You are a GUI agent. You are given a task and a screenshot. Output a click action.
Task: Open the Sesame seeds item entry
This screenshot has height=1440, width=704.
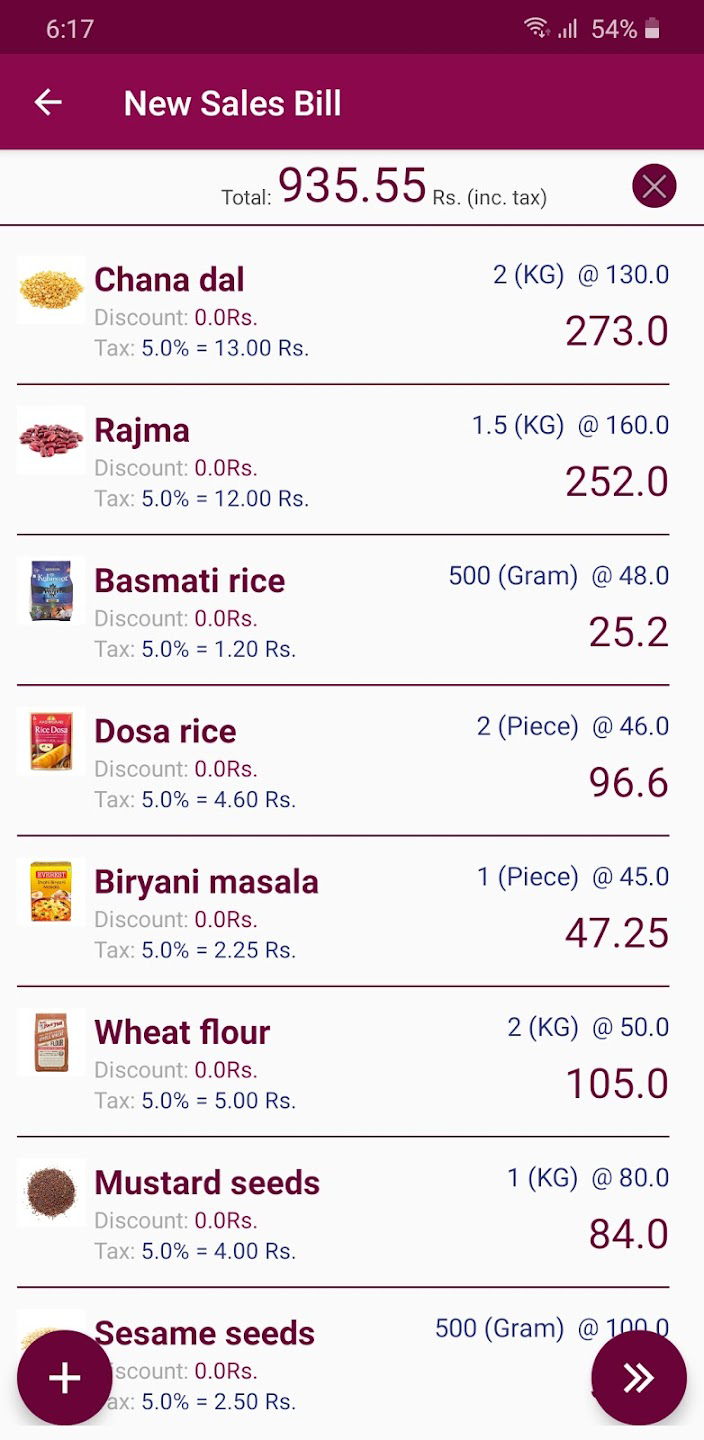(x=204, y=1333)
